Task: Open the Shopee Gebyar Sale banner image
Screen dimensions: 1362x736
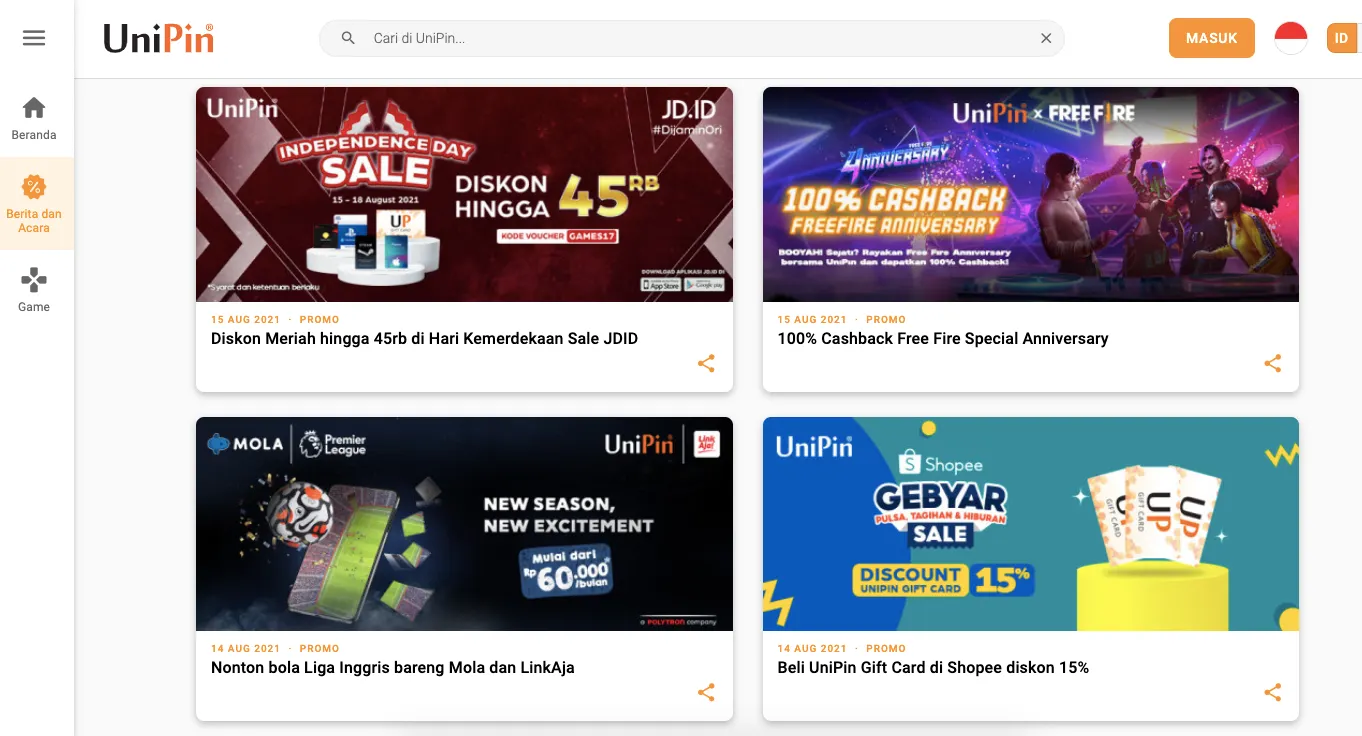Action: point(1030,524)
